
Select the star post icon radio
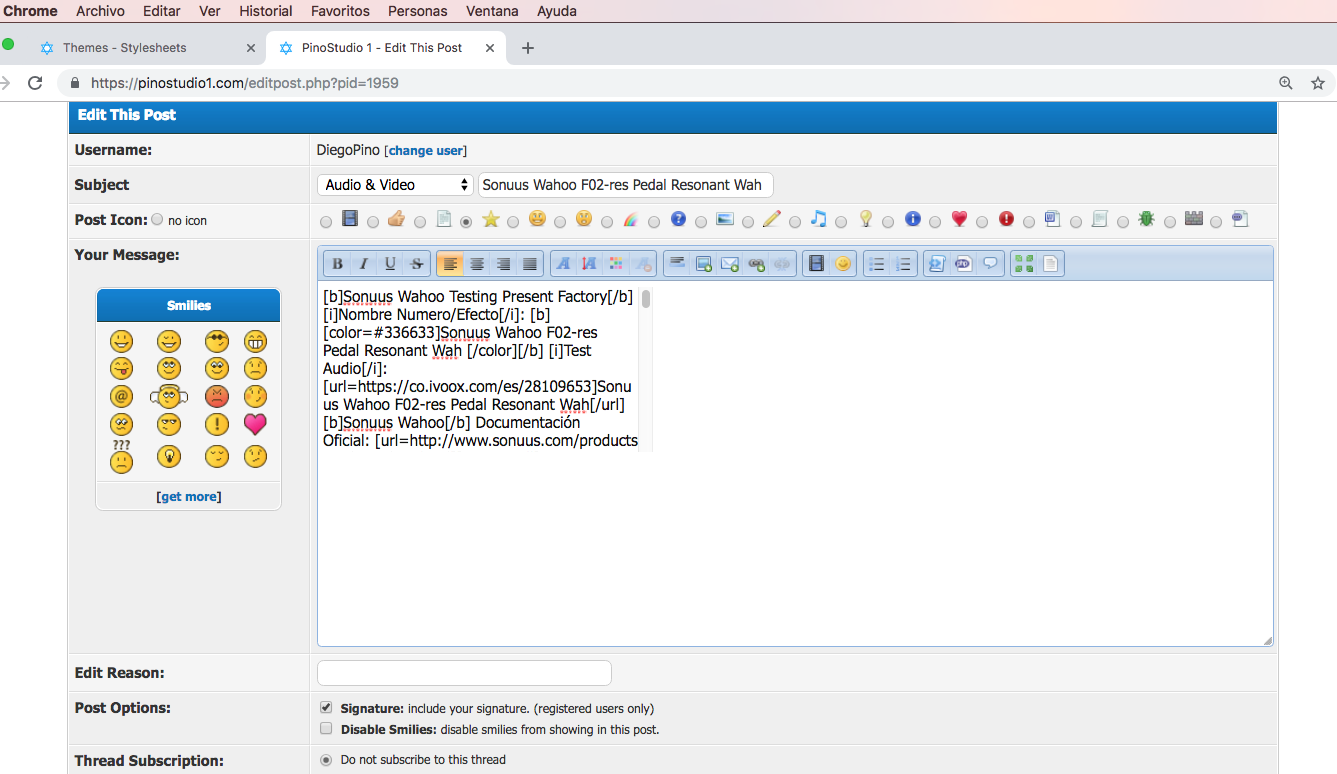466,222
